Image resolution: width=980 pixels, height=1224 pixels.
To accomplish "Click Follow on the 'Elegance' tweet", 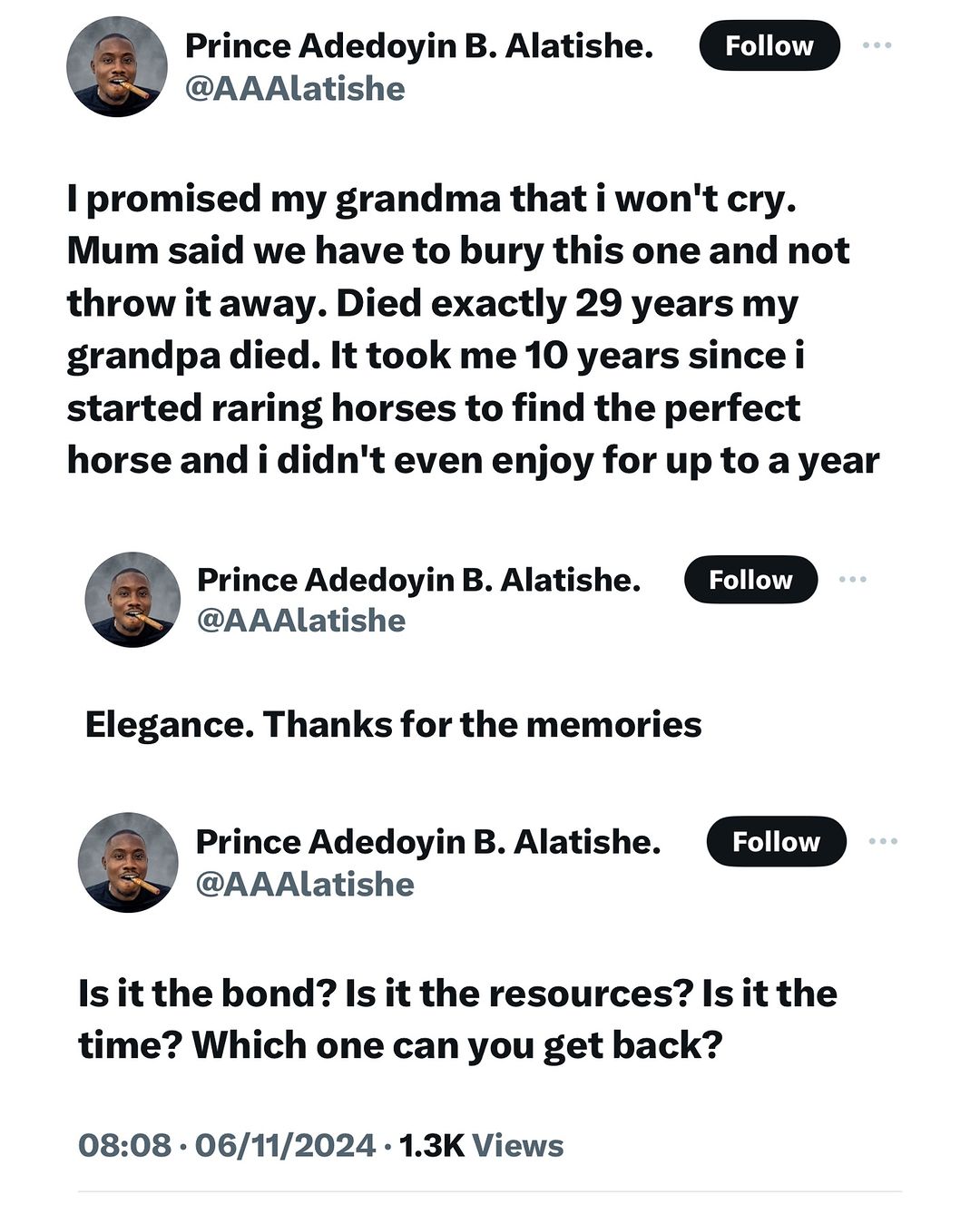I will point(750,580).
